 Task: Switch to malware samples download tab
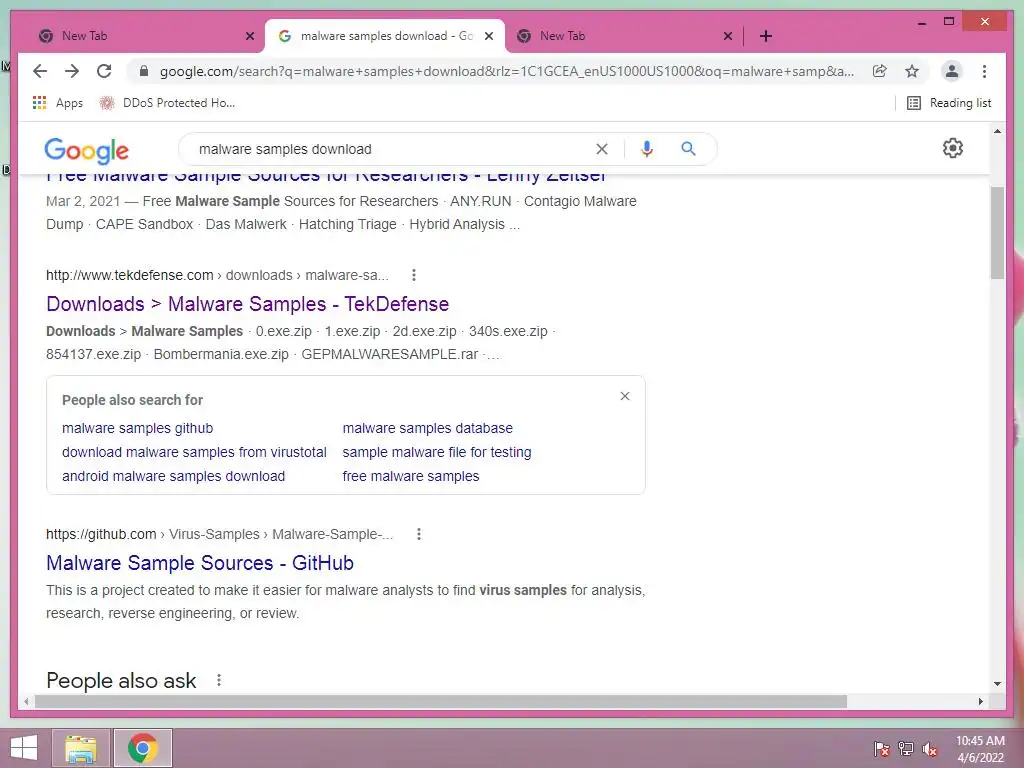pyautogui.click(x=385, y=36)
